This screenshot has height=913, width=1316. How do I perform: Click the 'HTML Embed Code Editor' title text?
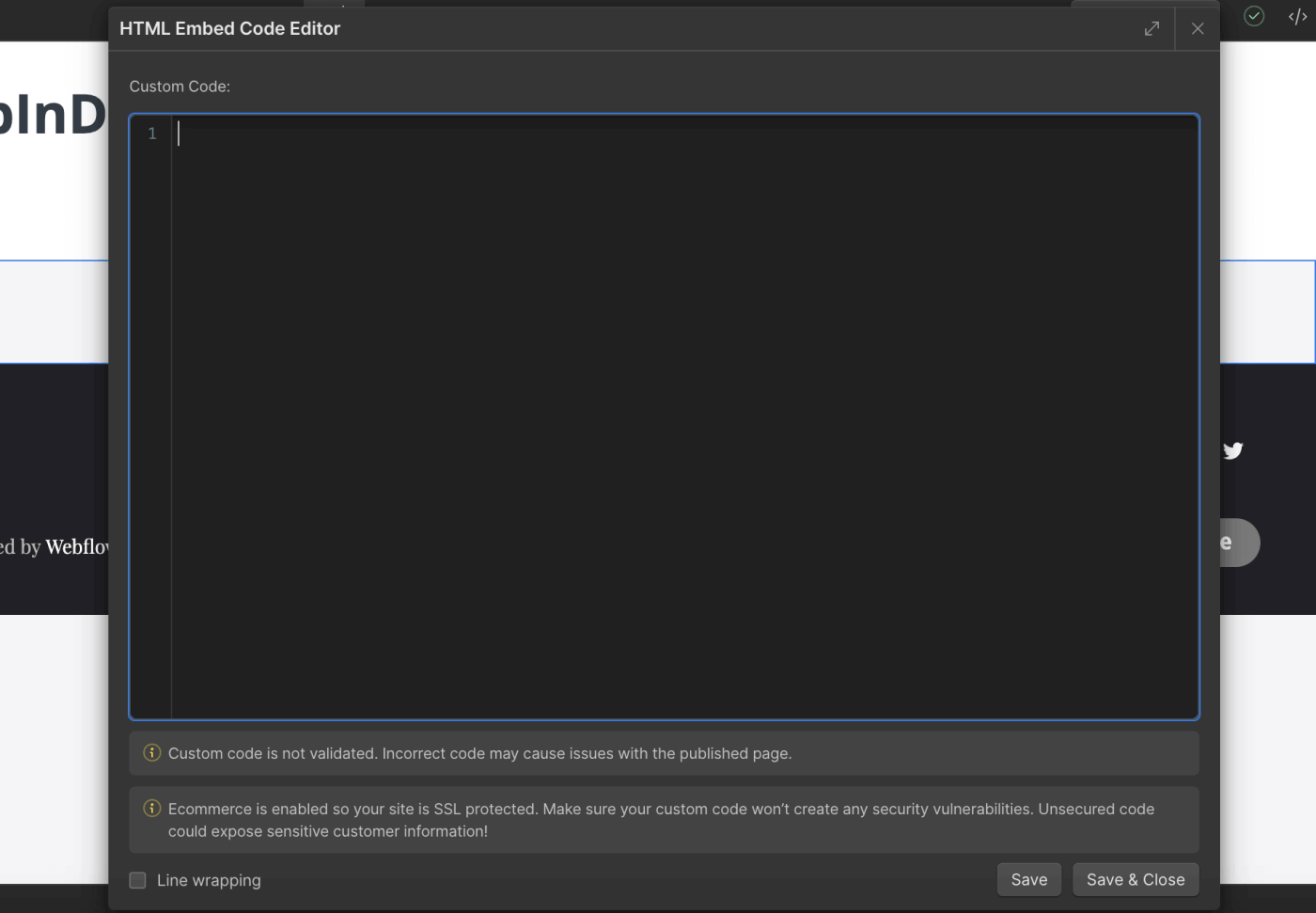(229, 29)
